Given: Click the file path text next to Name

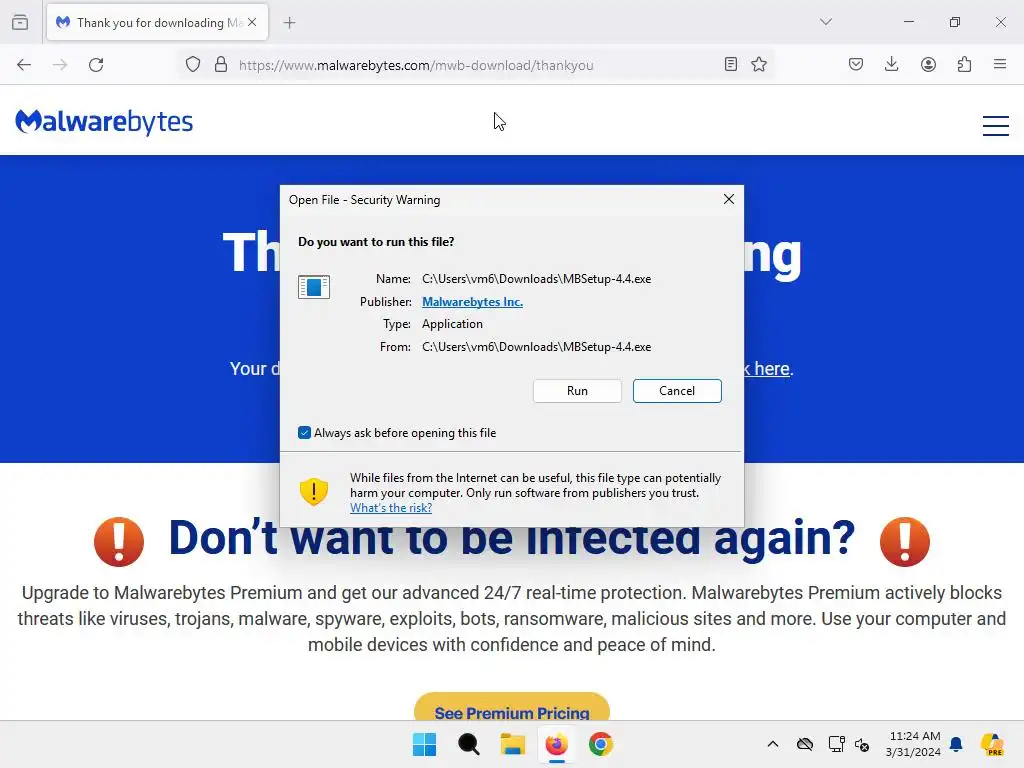Looking at the screenshot, I should click(x=536, y=279).
